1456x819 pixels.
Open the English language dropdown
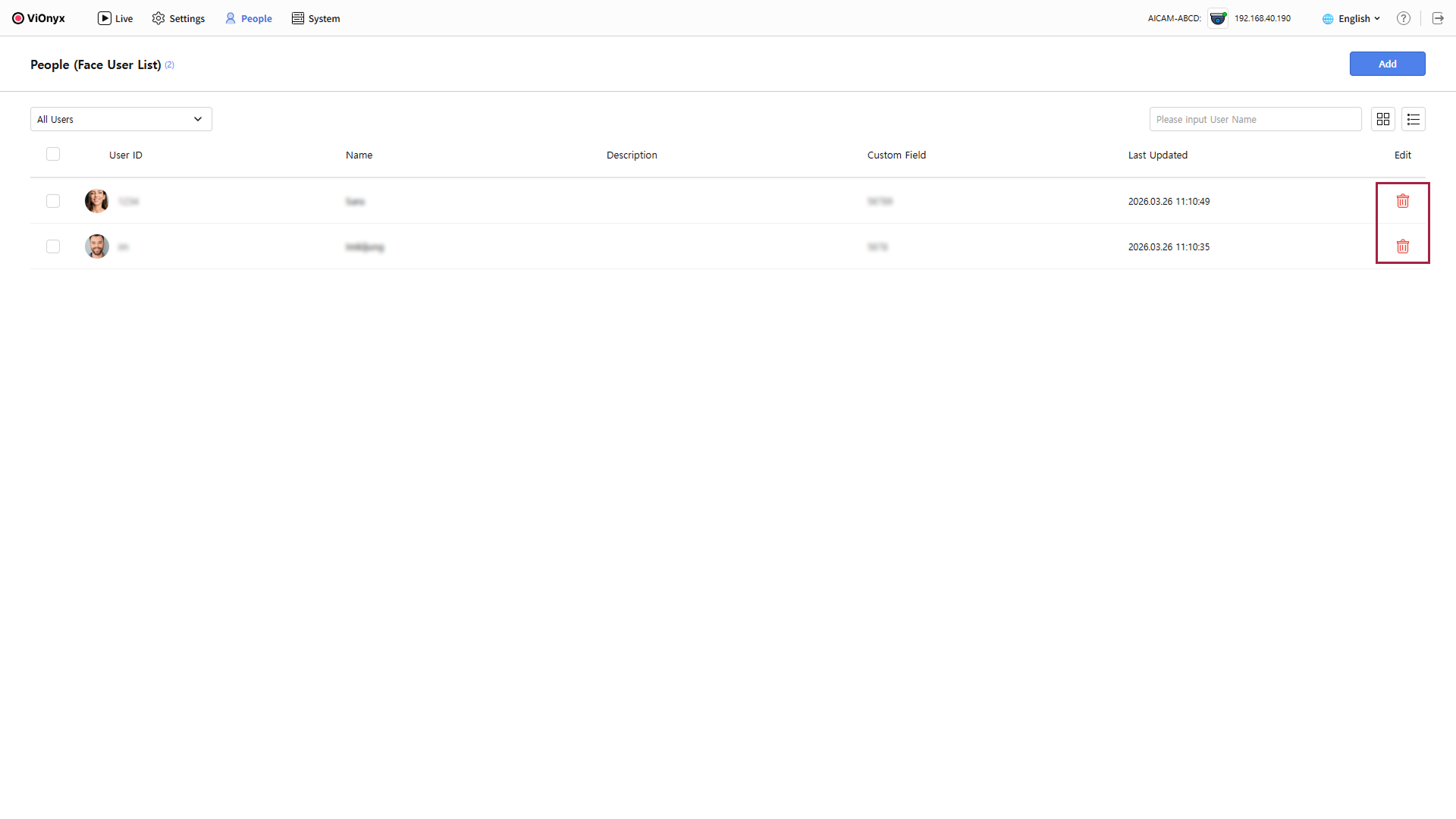tap(1352, 18)
